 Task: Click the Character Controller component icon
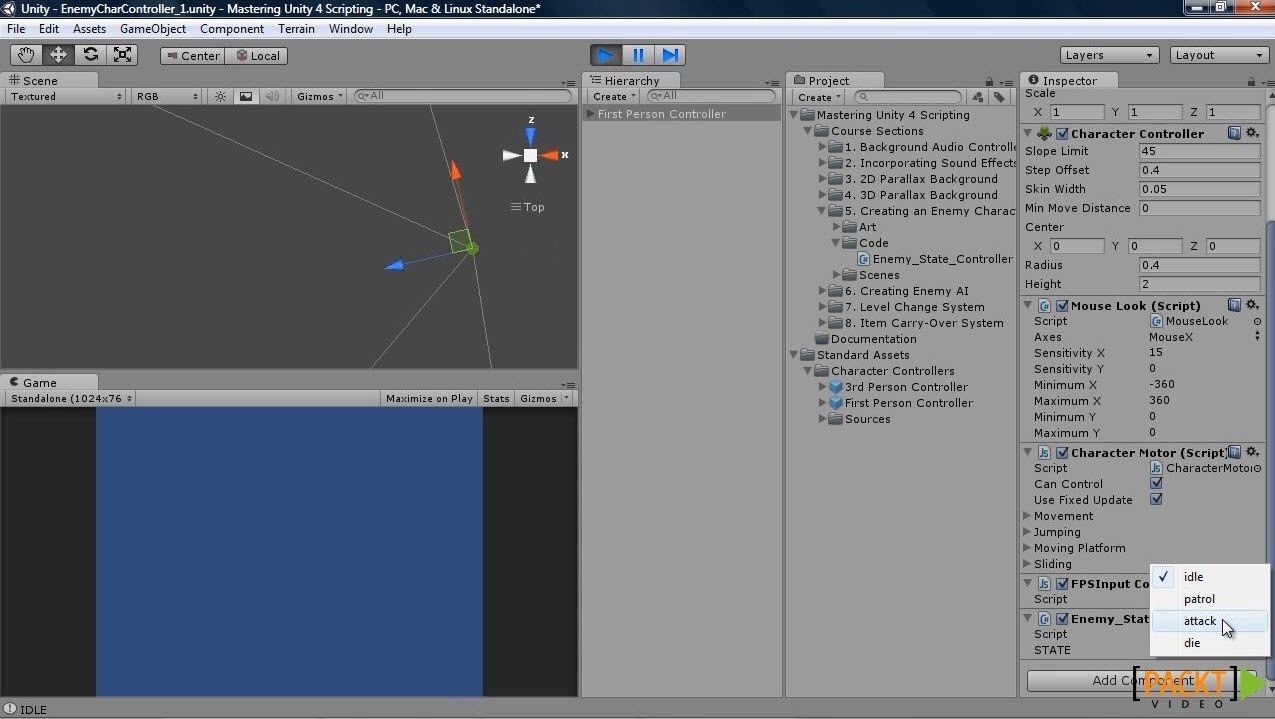(1045, 133)
